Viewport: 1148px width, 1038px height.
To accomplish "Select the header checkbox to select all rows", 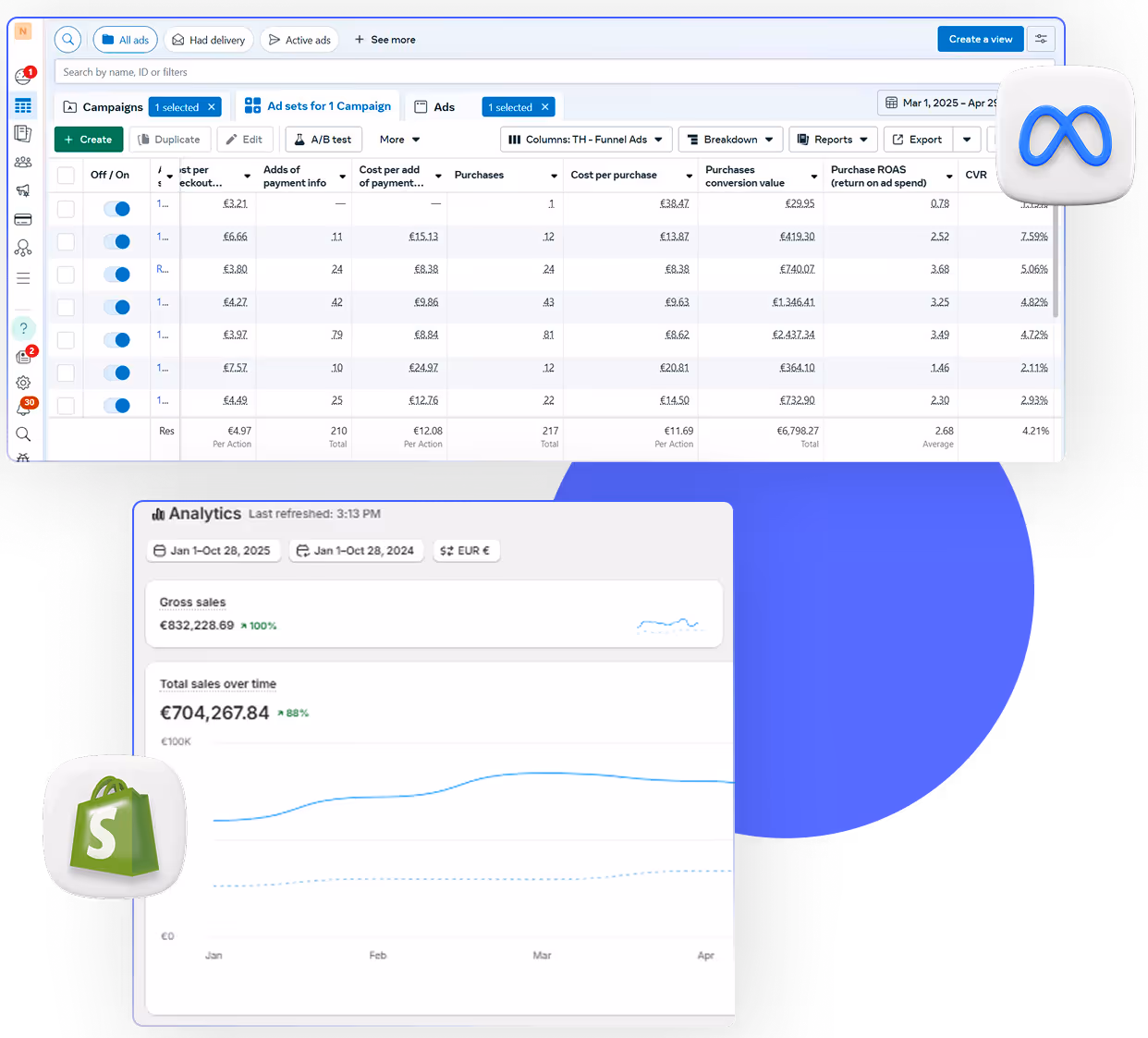I will 66,175.
